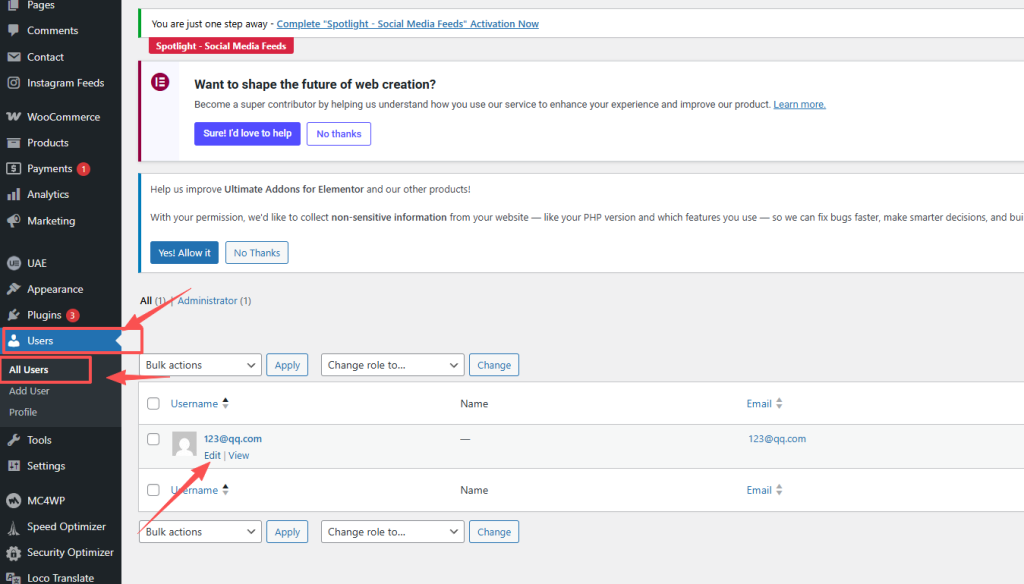Check the box for user 123@qq.com
Screen dimensions: 1024x584
tap(153, 439)
